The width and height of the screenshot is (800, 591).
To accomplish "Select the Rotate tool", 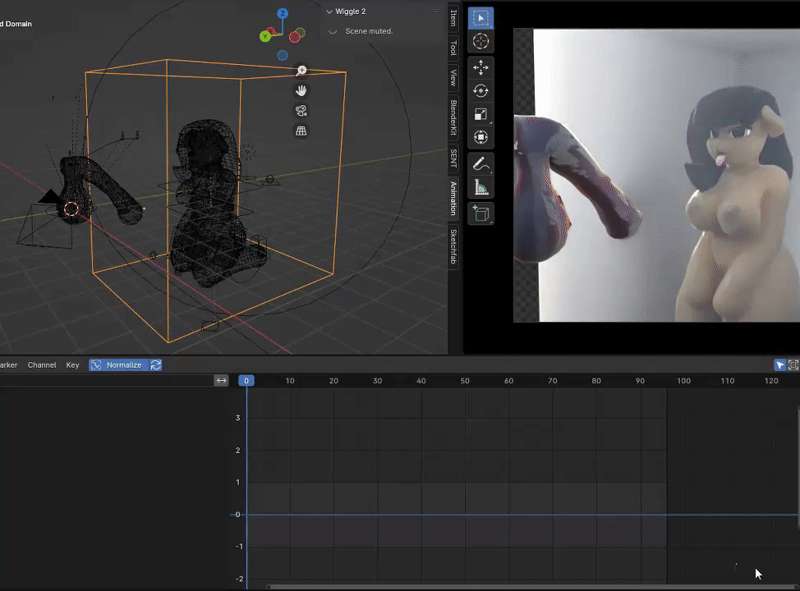I will tap(480, 91).
